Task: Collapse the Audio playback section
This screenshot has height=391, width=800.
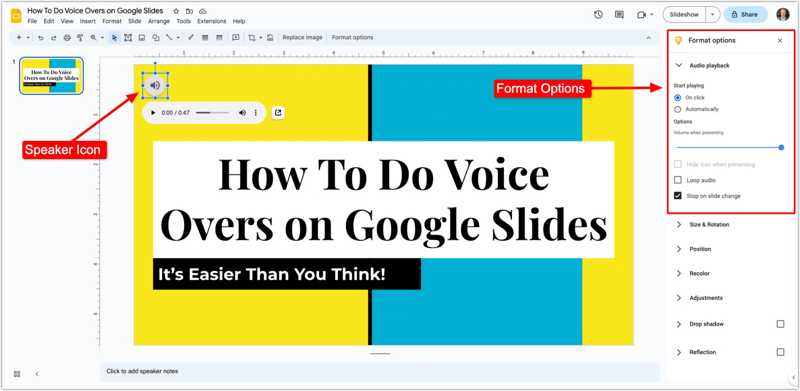Action: point(679,65)
